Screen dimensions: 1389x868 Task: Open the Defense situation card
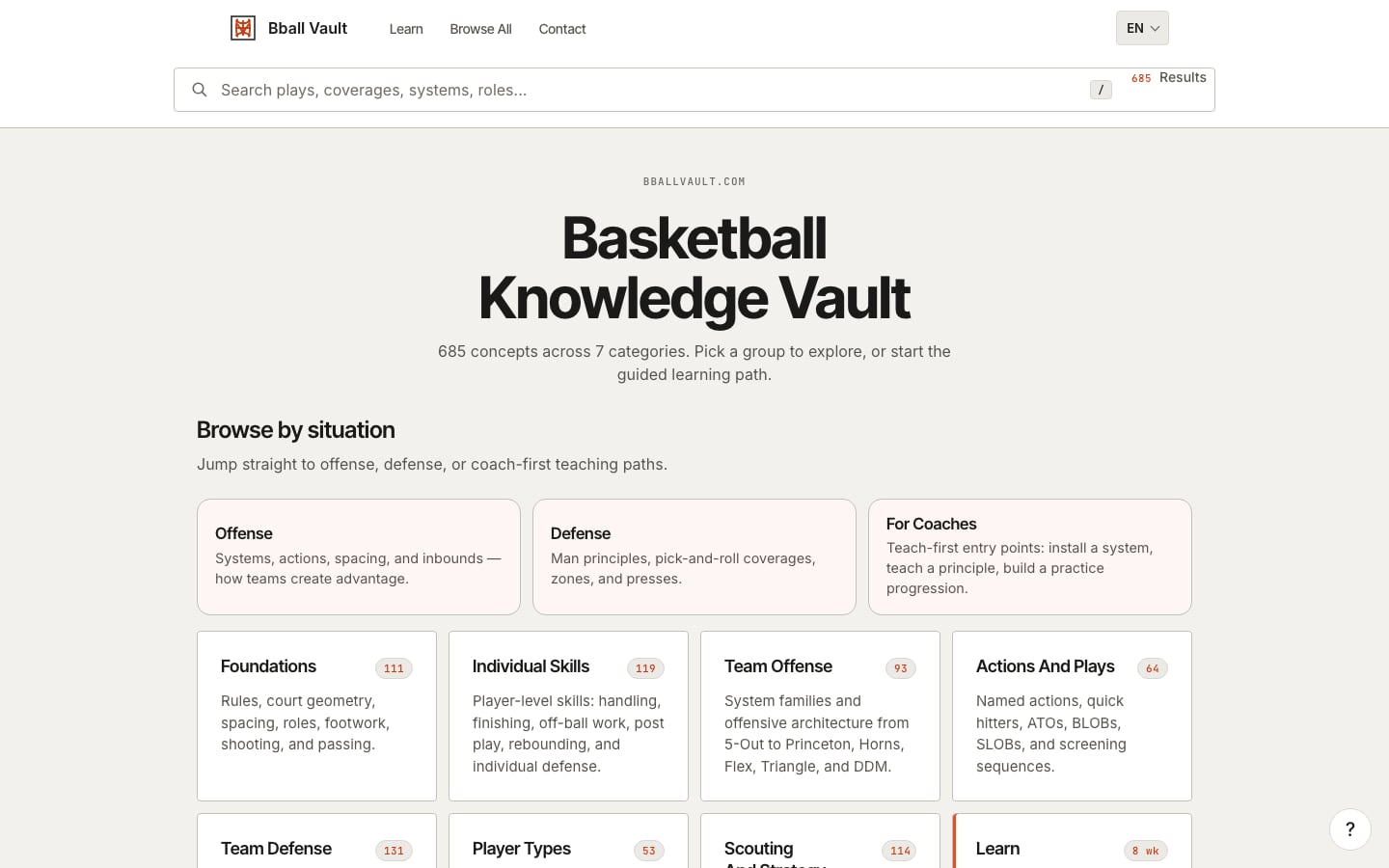[694, 556]
